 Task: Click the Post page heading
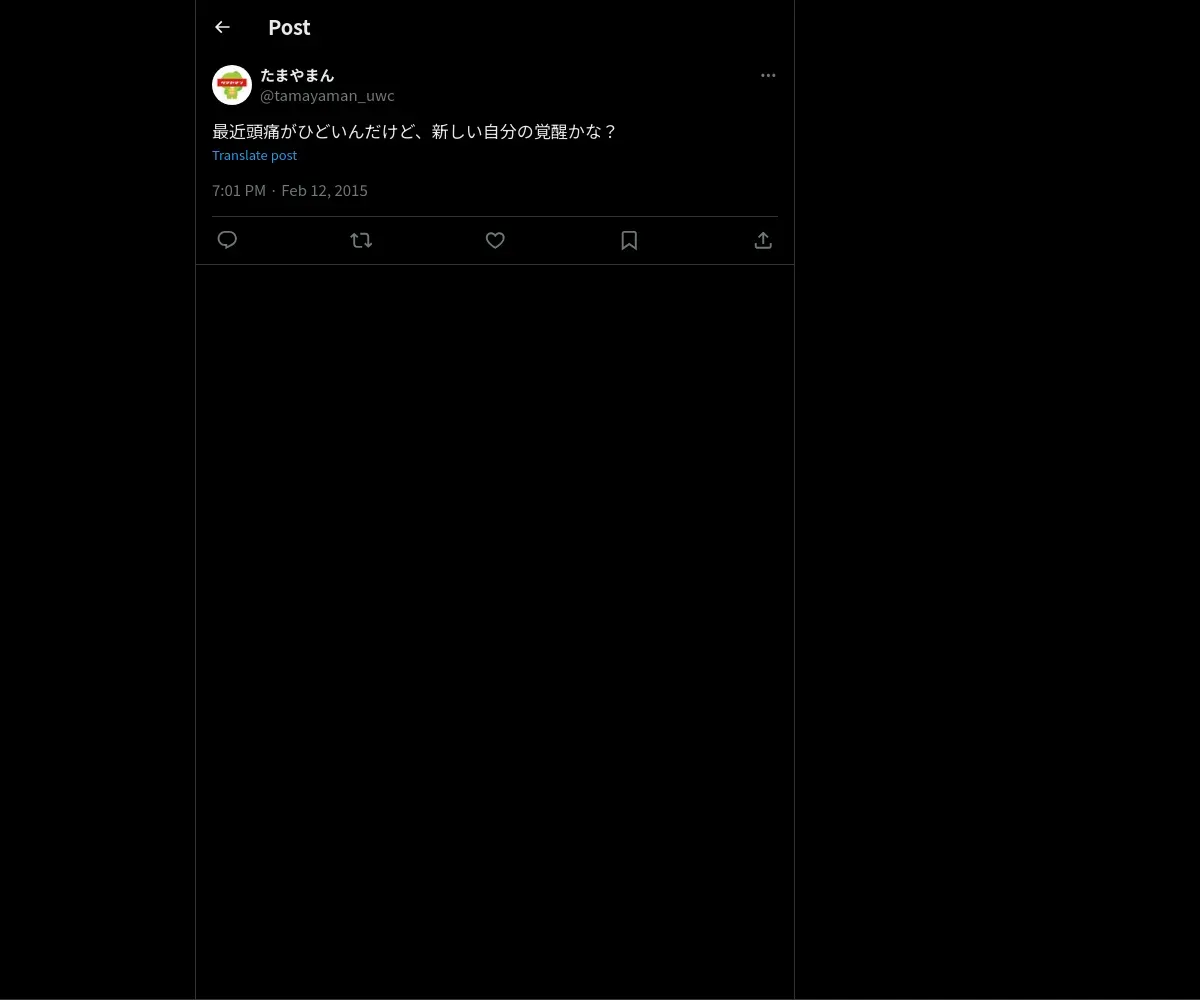[x=289, y=27]
